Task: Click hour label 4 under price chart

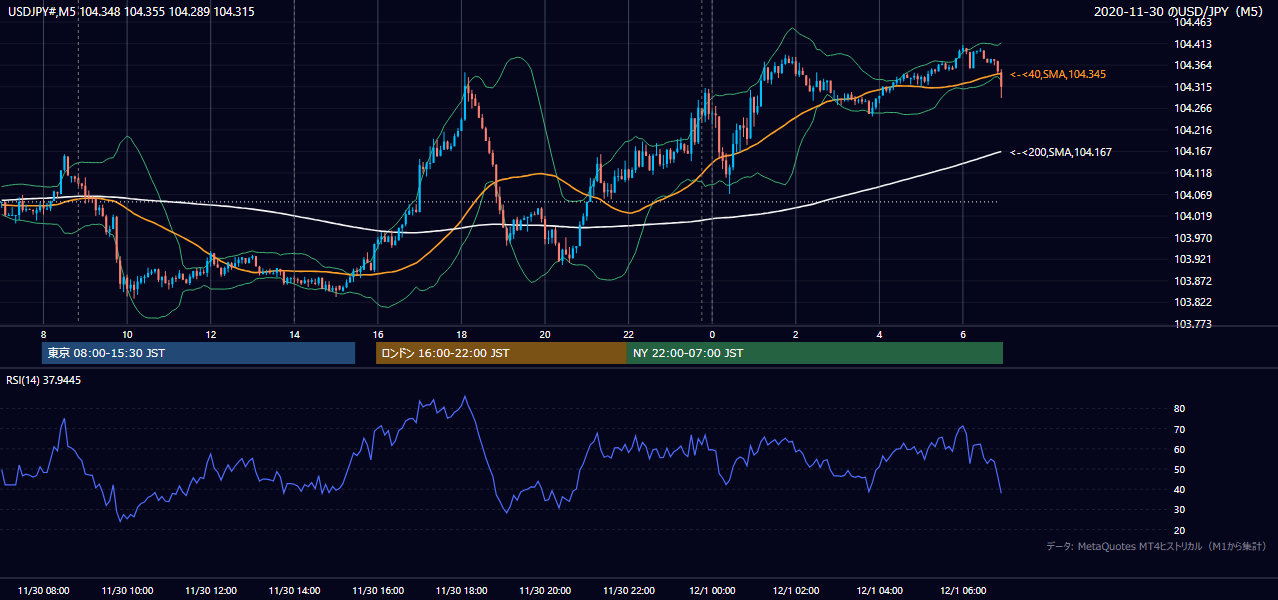Action: (x=879, y=334)
